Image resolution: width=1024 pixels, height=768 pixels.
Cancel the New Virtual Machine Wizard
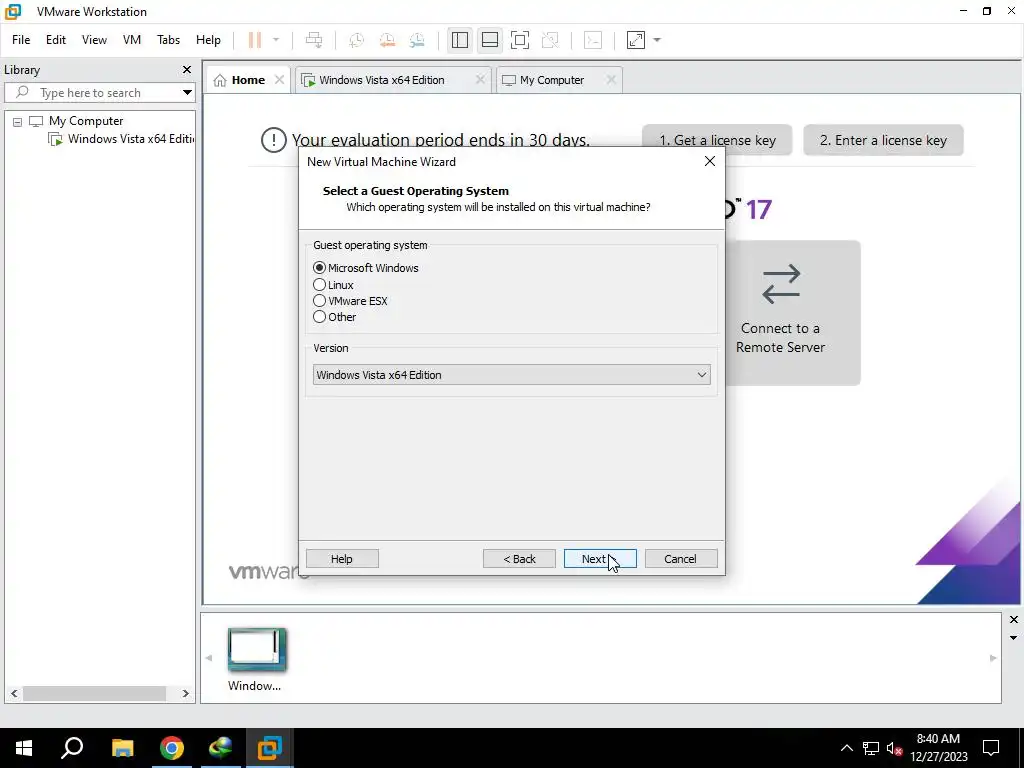point(680,559)
